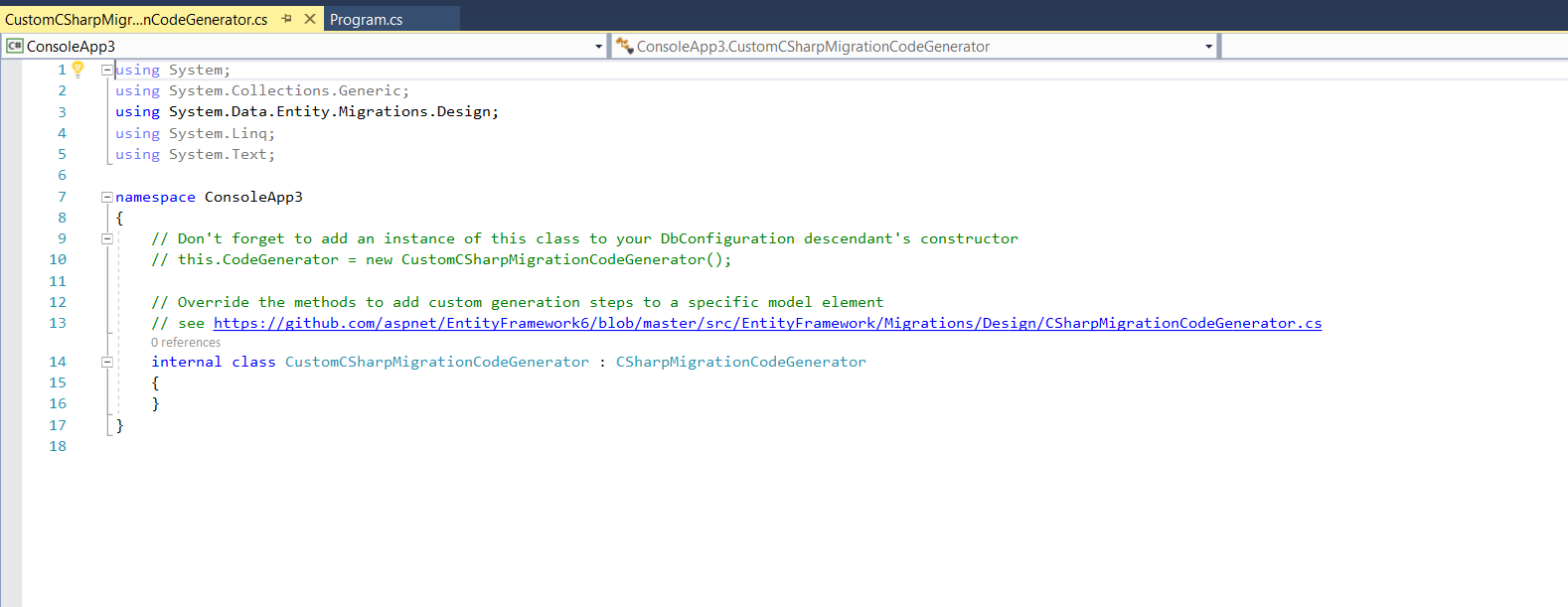Open the ConsoleApp3.CustomCSharpMigrationCodeGenerator type dropdown

click(x=1208, y=47)
